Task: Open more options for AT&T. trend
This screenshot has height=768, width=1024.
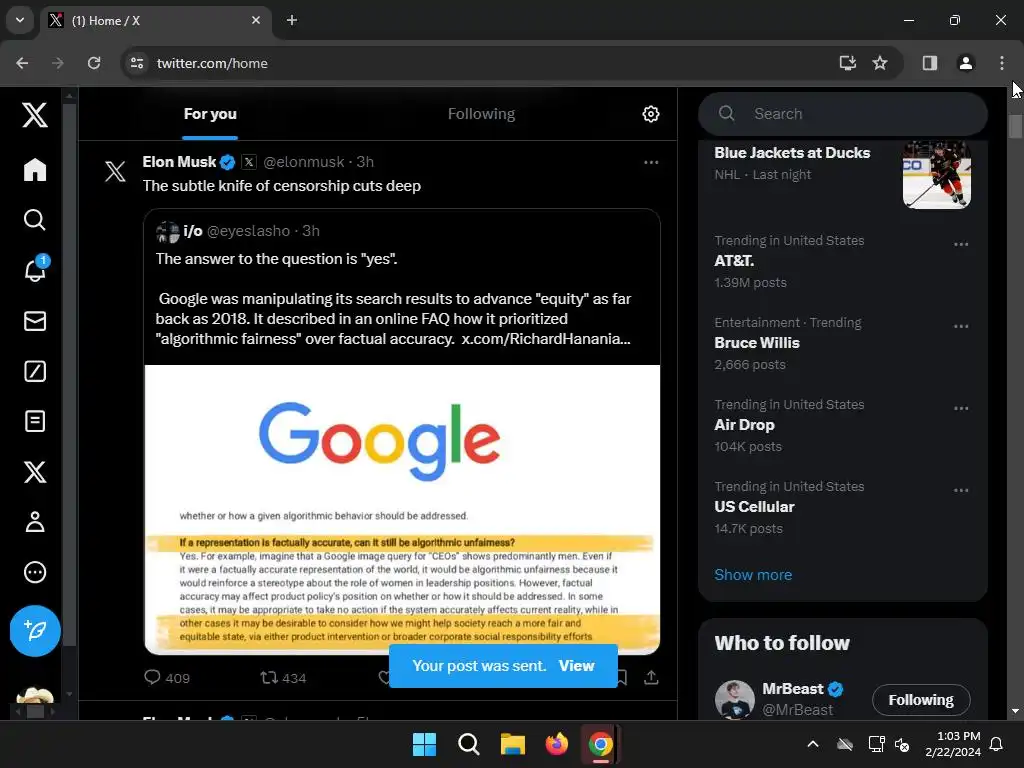Action: 961,244
